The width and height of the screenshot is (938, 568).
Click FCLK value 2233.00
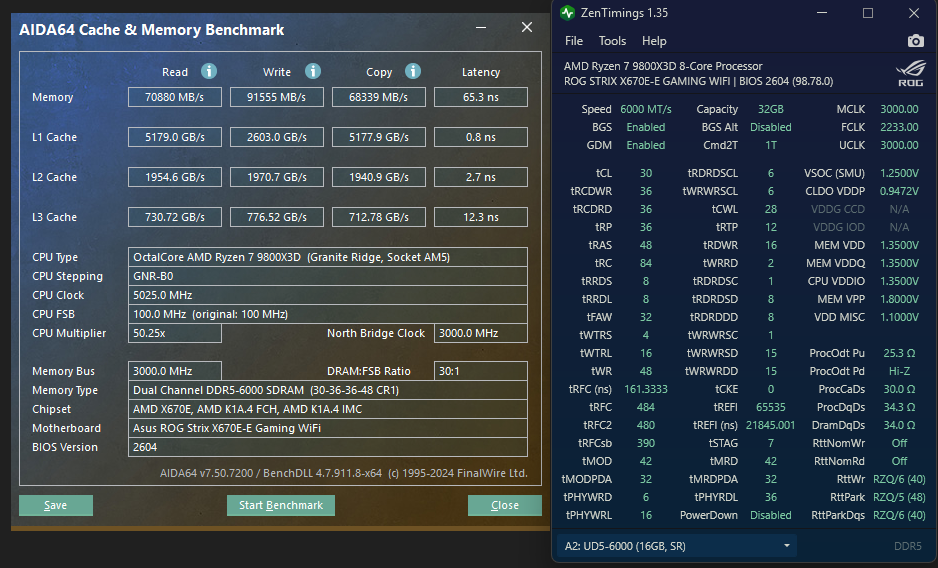click(899, 127)
